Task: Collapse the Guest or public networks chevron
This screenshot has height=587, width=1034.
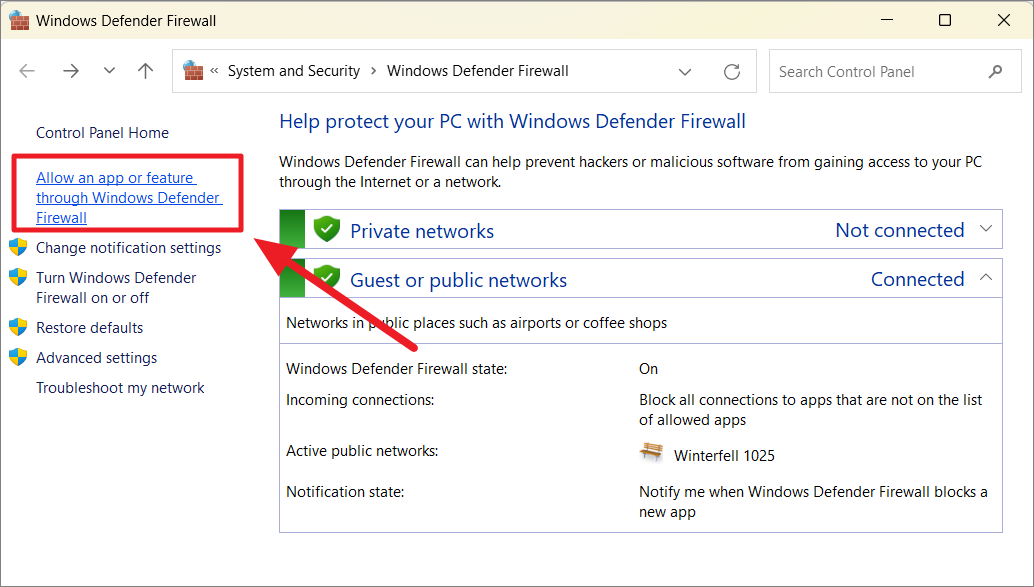Action: 986,278
